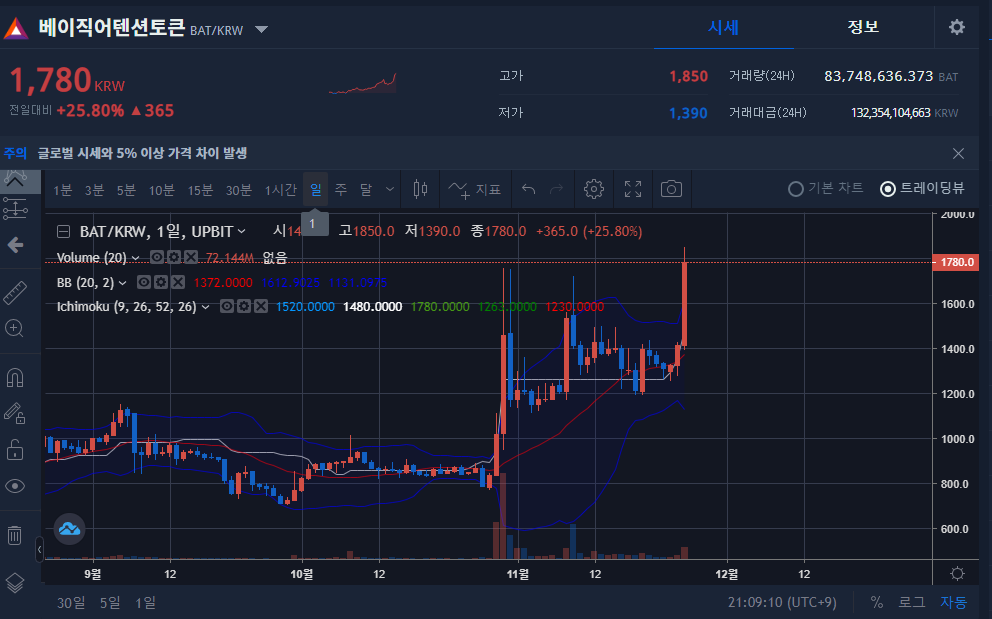This screenshot has width=992, height=619.
Task: Remove the Volume (20) indicator
Action: click(x=190, y=257)
